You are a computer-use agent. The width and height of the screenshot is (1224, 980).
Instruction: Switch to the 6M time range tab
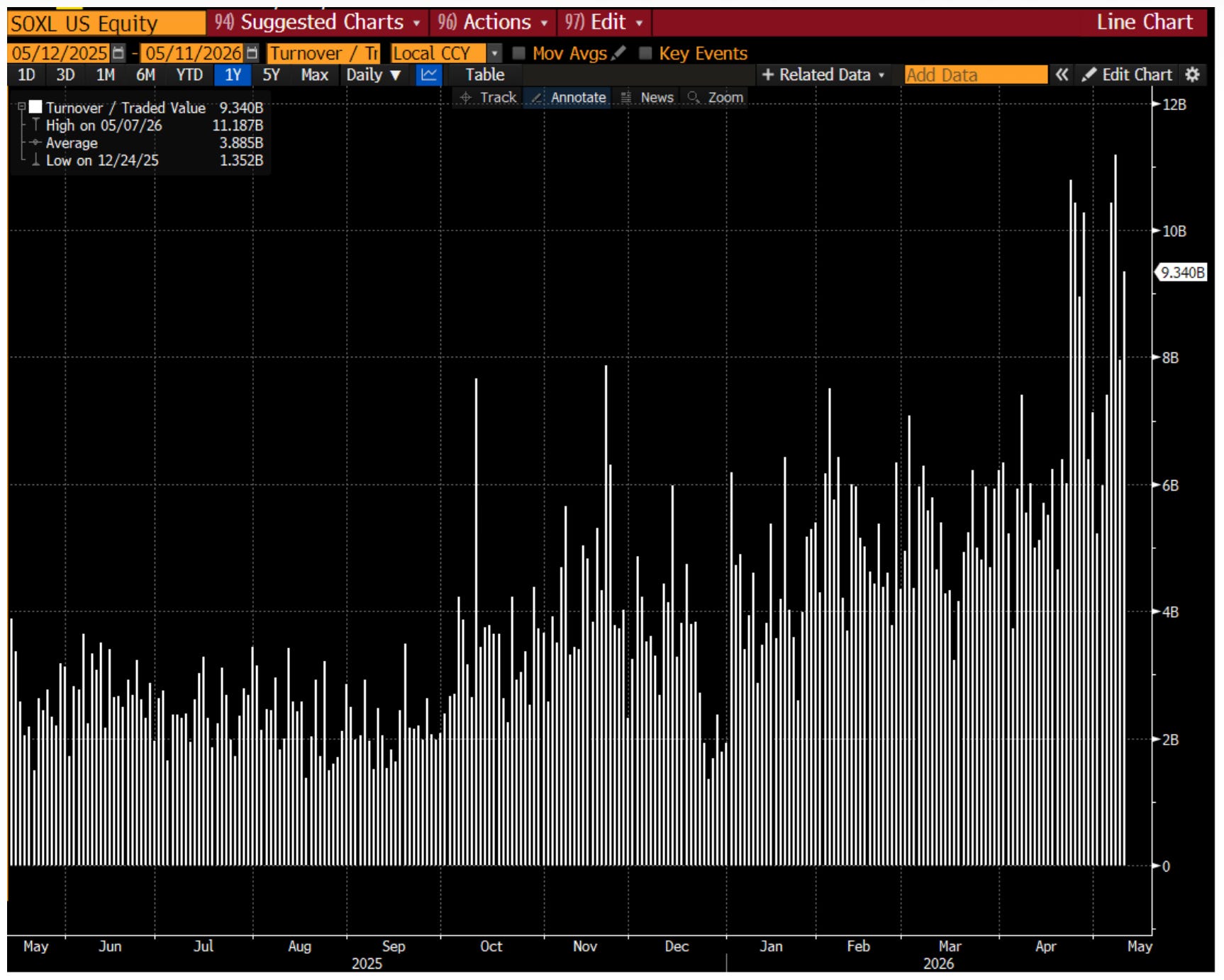145,74
